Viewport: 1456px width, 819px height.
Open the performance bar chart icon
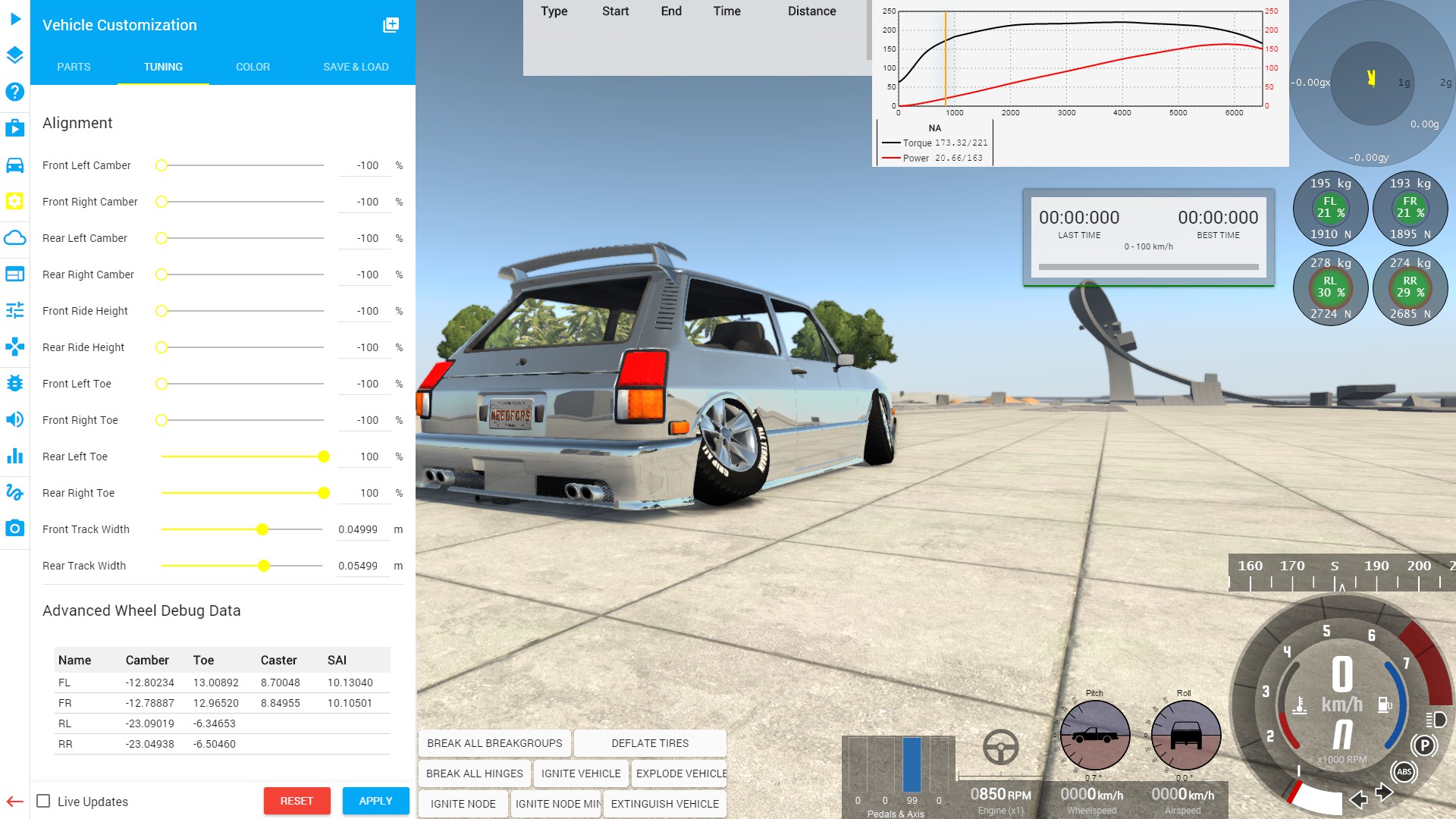click(15, 456)
